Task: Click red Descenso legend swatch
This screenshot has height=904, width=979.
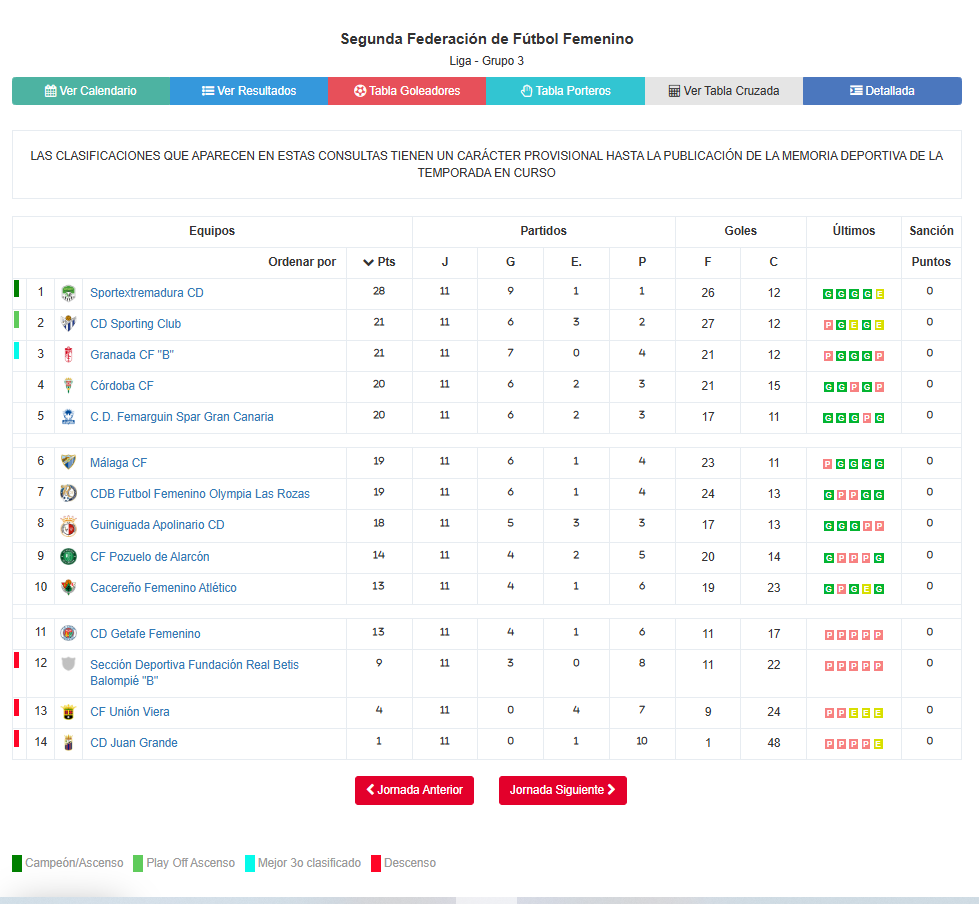Action: point(376,863)
